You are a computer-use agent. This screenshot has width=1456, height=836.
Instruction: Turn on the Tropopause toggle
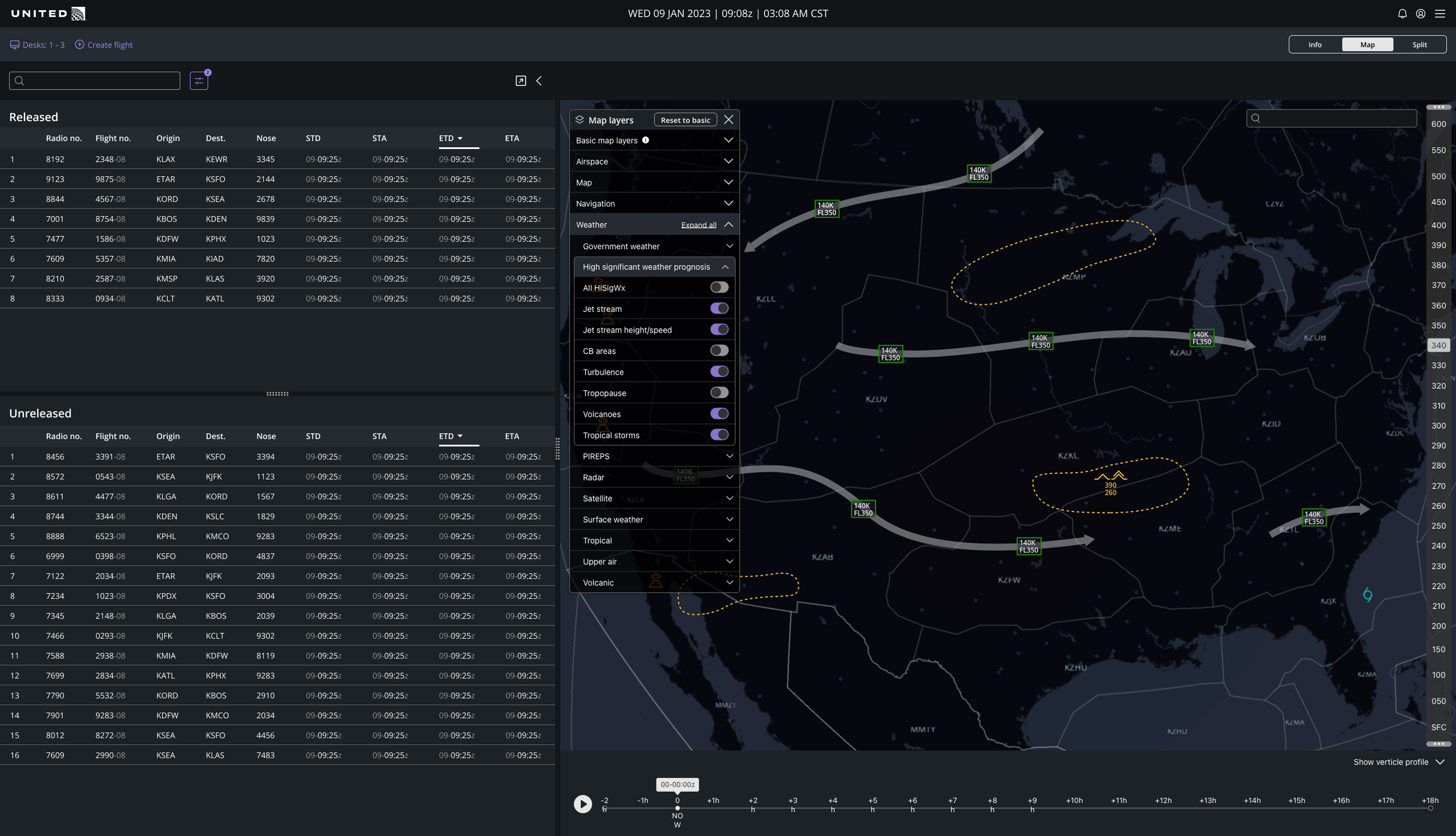click(719, 393)
